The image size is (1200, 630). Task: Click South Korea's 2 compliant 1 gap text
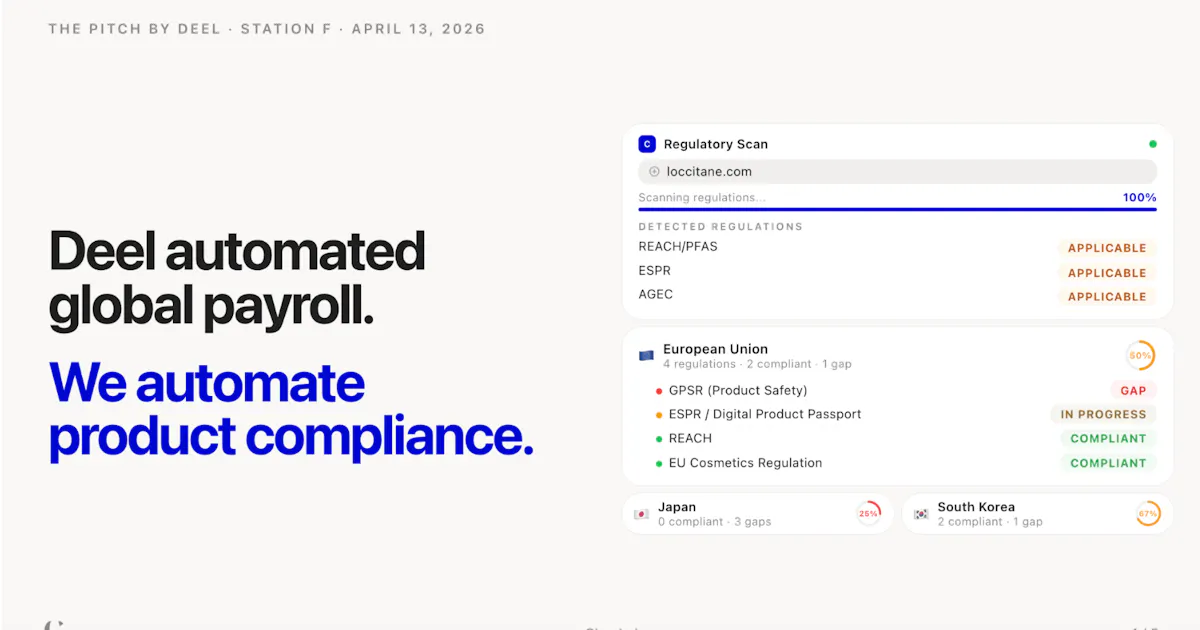click(x=990, y=522)
